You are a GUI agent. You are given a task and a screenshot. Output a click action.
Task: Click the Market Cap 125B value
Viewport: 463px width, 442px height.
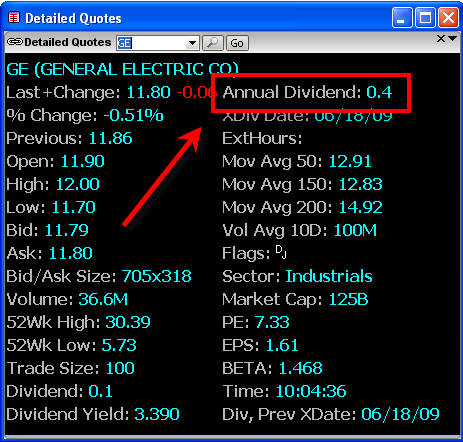click(348, 299)
